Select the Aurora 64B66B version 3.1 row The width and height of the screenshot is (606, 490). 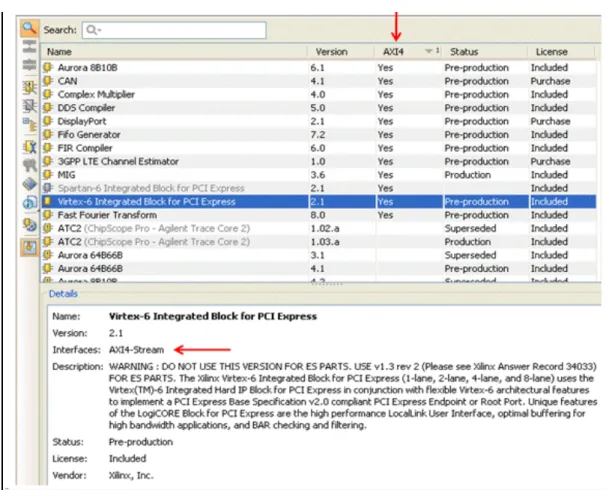319,255
